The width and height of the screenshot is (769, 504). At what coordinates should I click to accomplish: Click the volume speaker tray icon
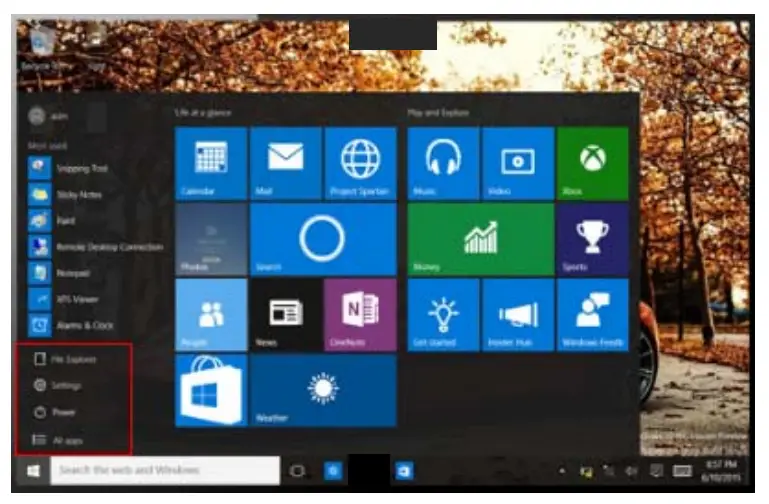coord(632,471)
